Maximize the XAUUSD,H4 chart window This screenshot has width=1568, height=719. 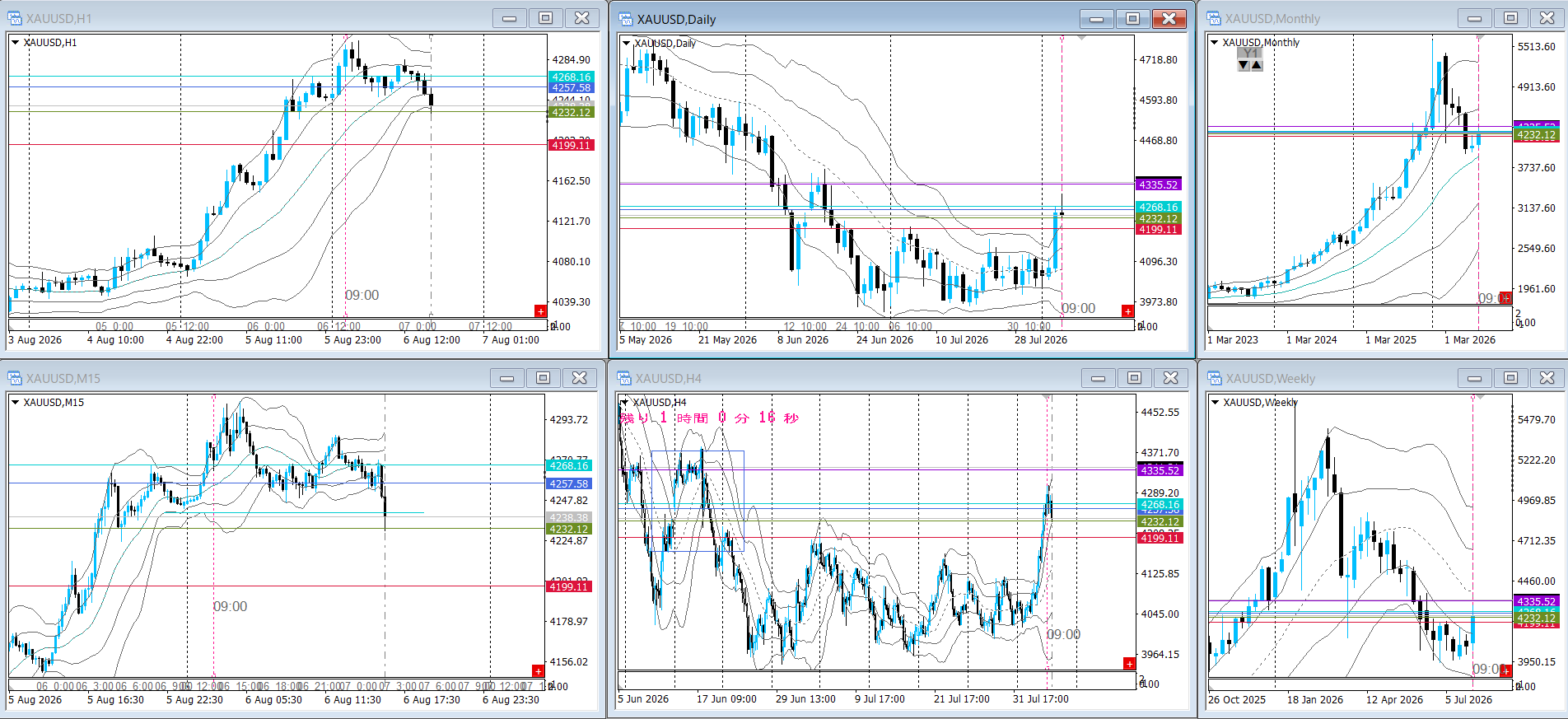tap(1135, 378)
